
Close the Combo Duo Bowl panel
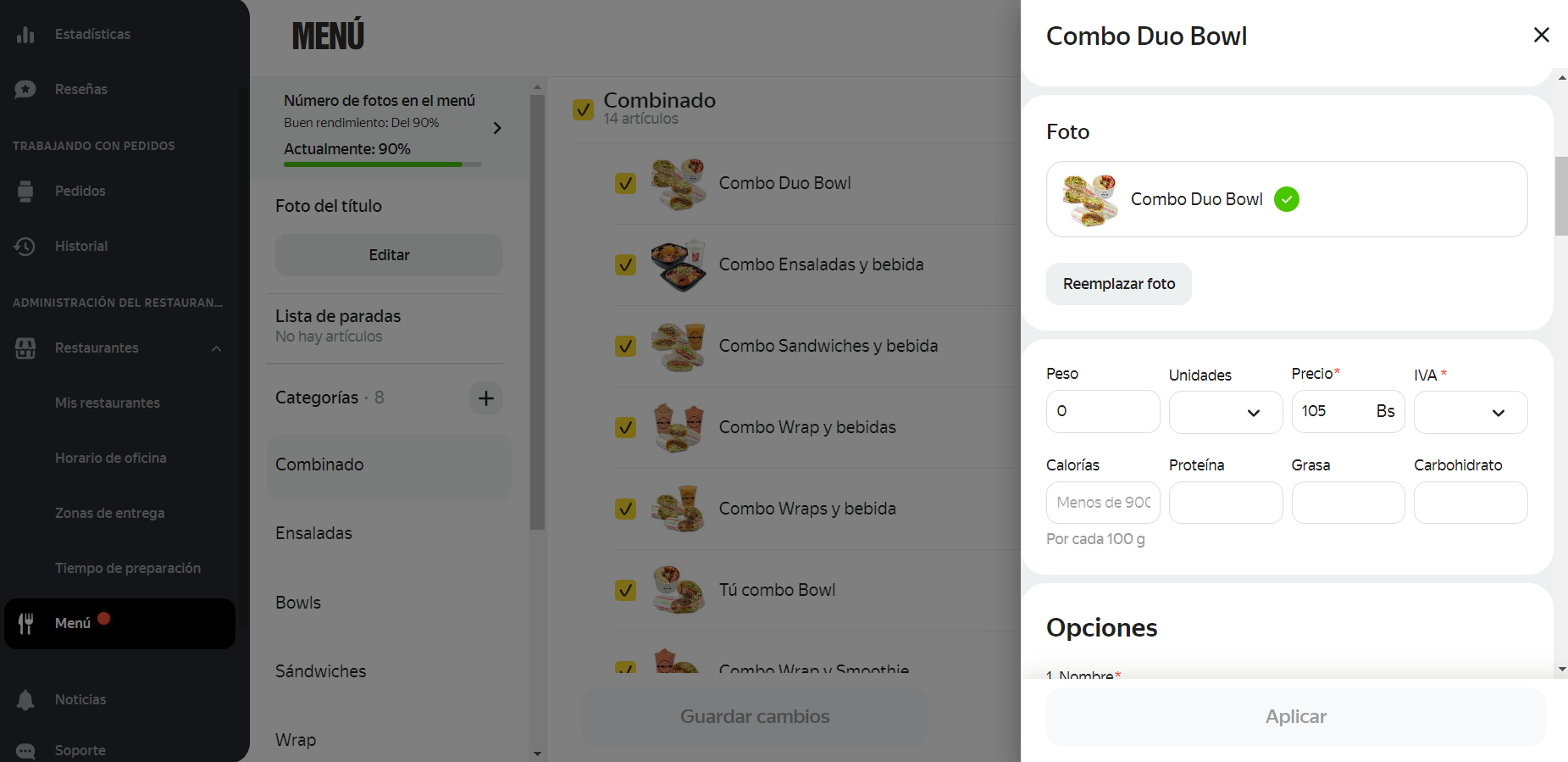point(1541,35)
